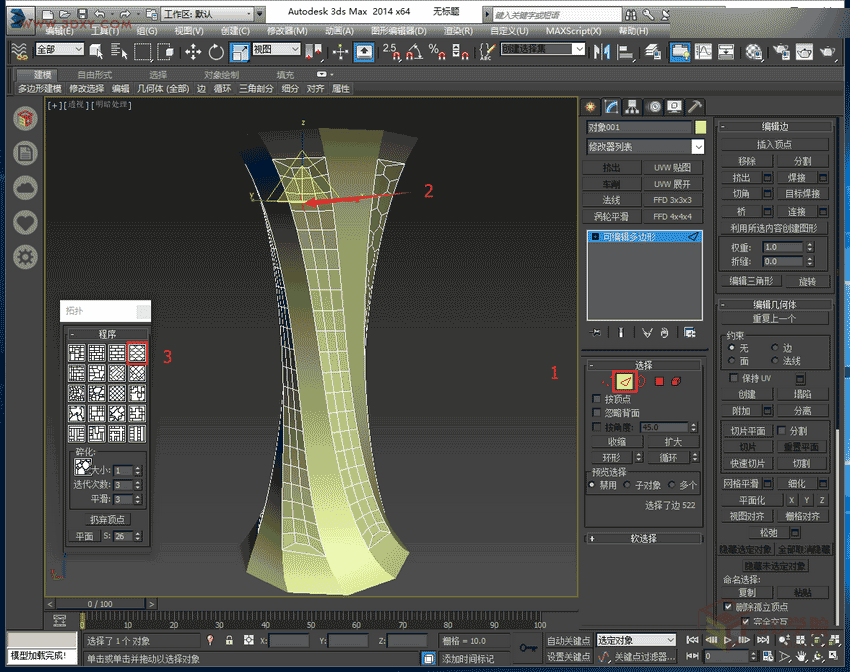Click the object color swatch beside 对象001
The image size is (850, 672).
click(701, 127)
